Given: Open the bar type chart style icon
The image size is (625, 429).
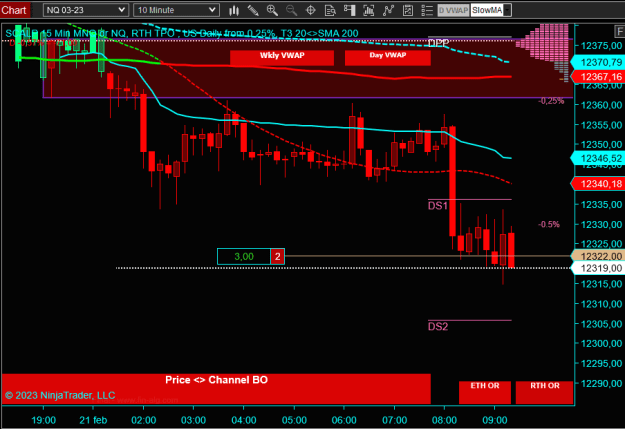Looking at the screenshot, I should click(x=234, y=10).
